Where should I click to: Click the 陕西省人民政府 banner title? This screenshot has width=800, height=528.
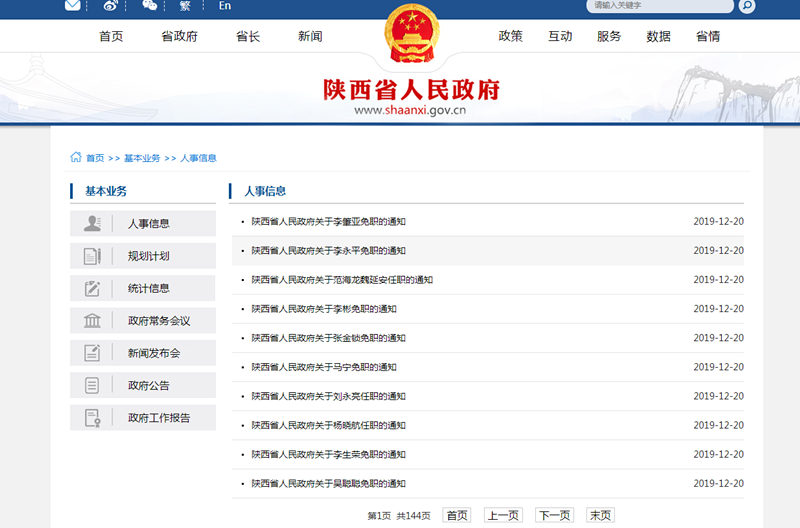pos(411,90)
